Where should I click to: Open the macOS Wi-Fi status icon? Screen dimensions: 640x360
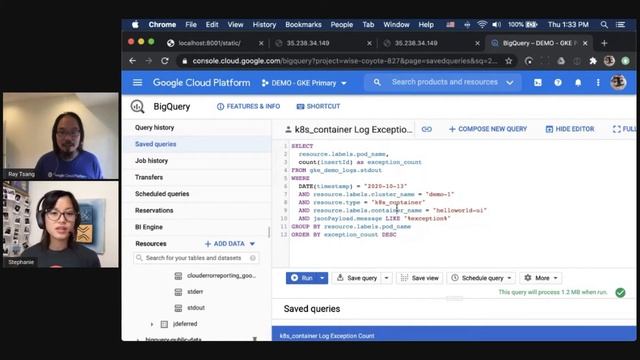click(482, 24)
